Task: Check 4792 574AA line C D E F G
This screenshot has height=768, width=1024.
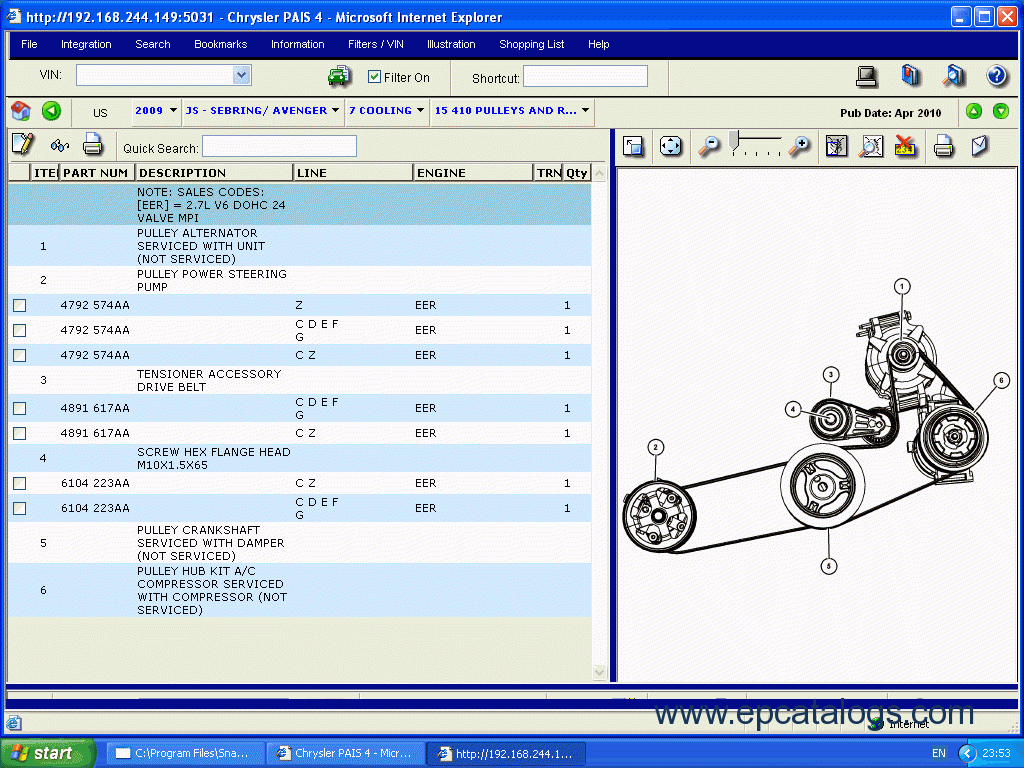Action: point(20,330)
